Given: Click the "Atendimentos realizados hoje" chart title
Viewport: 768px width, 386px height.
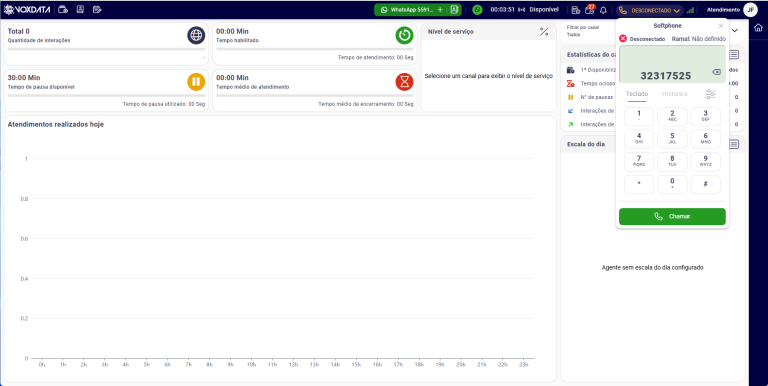Looking at the screenshot, I should tap(55, 124).
